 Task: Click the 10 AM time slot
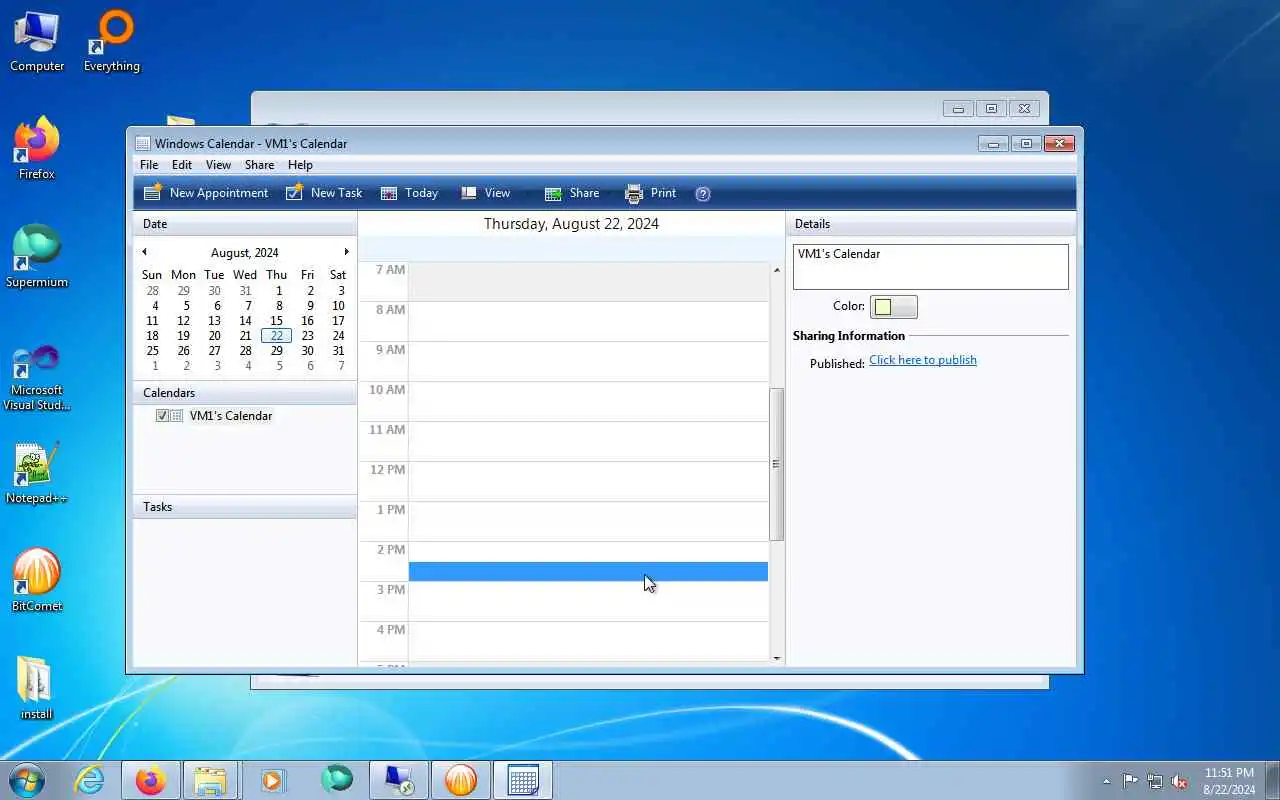coord(588,401)
